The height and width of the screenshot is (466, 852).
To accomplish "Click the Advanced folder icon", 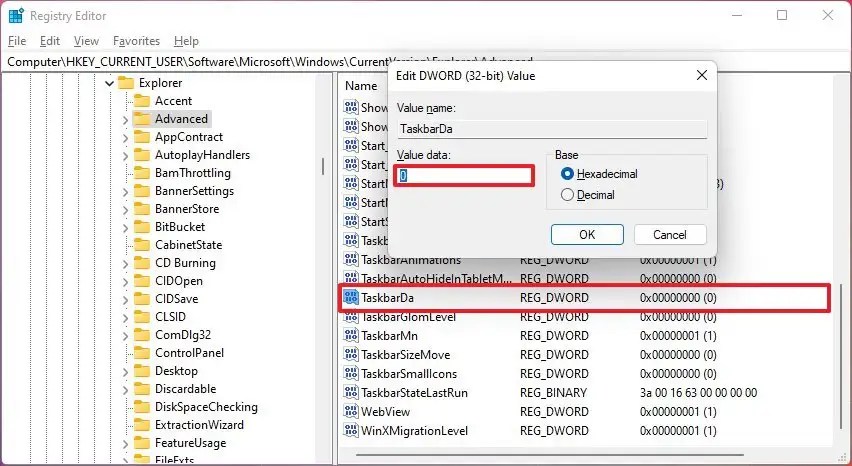I will (142, 118).
